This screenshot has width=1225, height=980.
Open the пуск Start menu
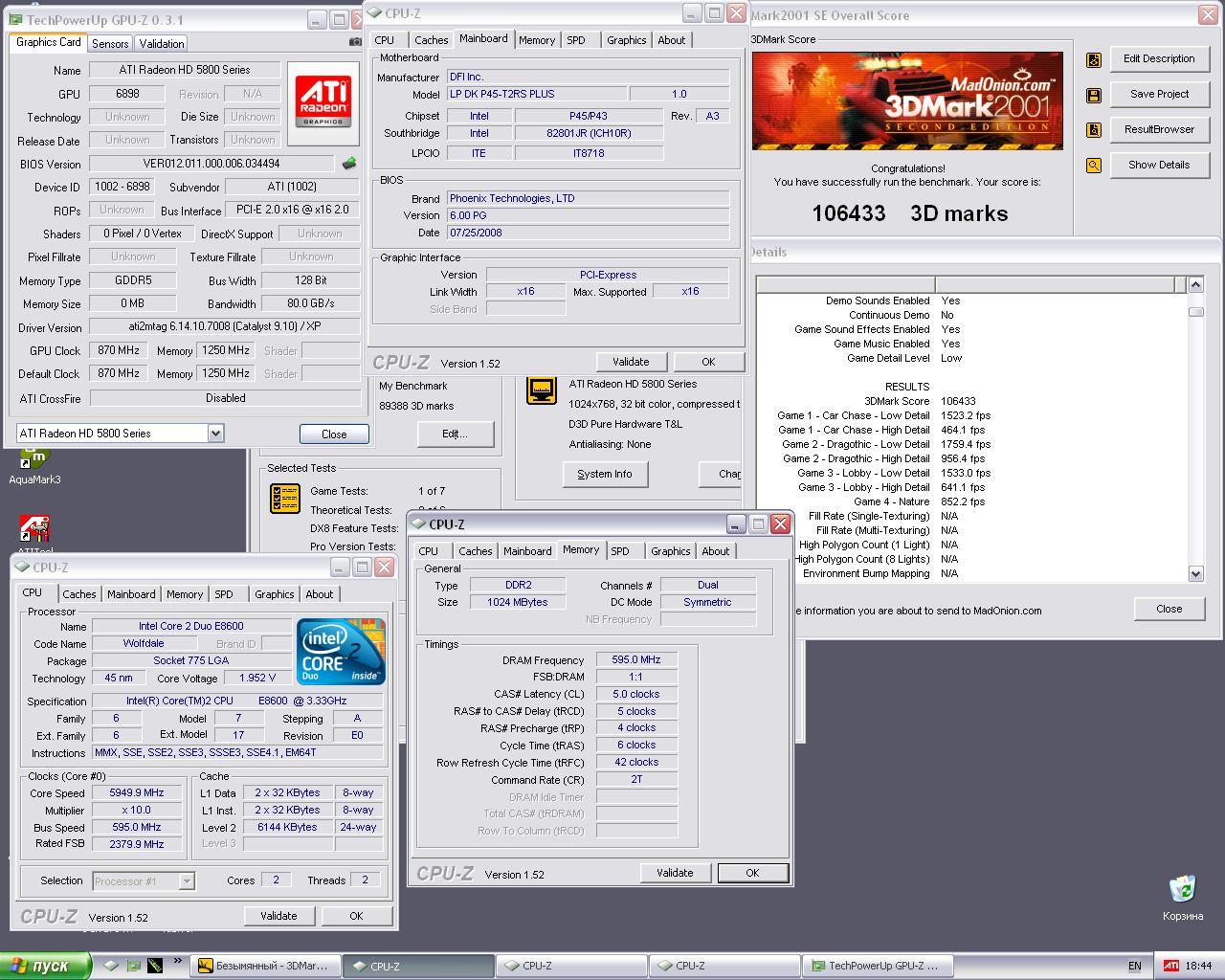(45, 966)
